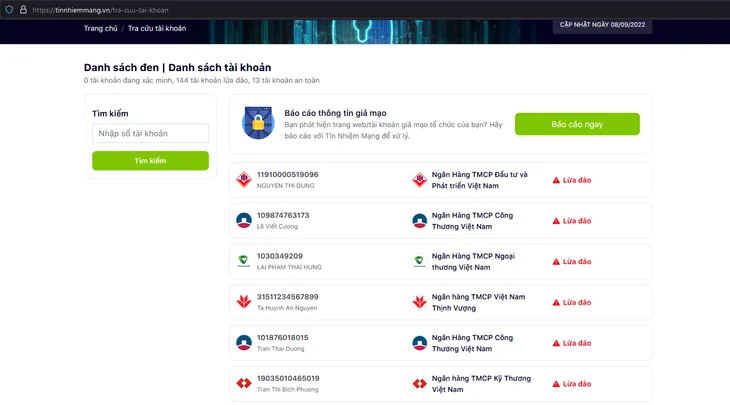Click account number 1030349209
Screen dimensions: 730x405
[280, 256]
